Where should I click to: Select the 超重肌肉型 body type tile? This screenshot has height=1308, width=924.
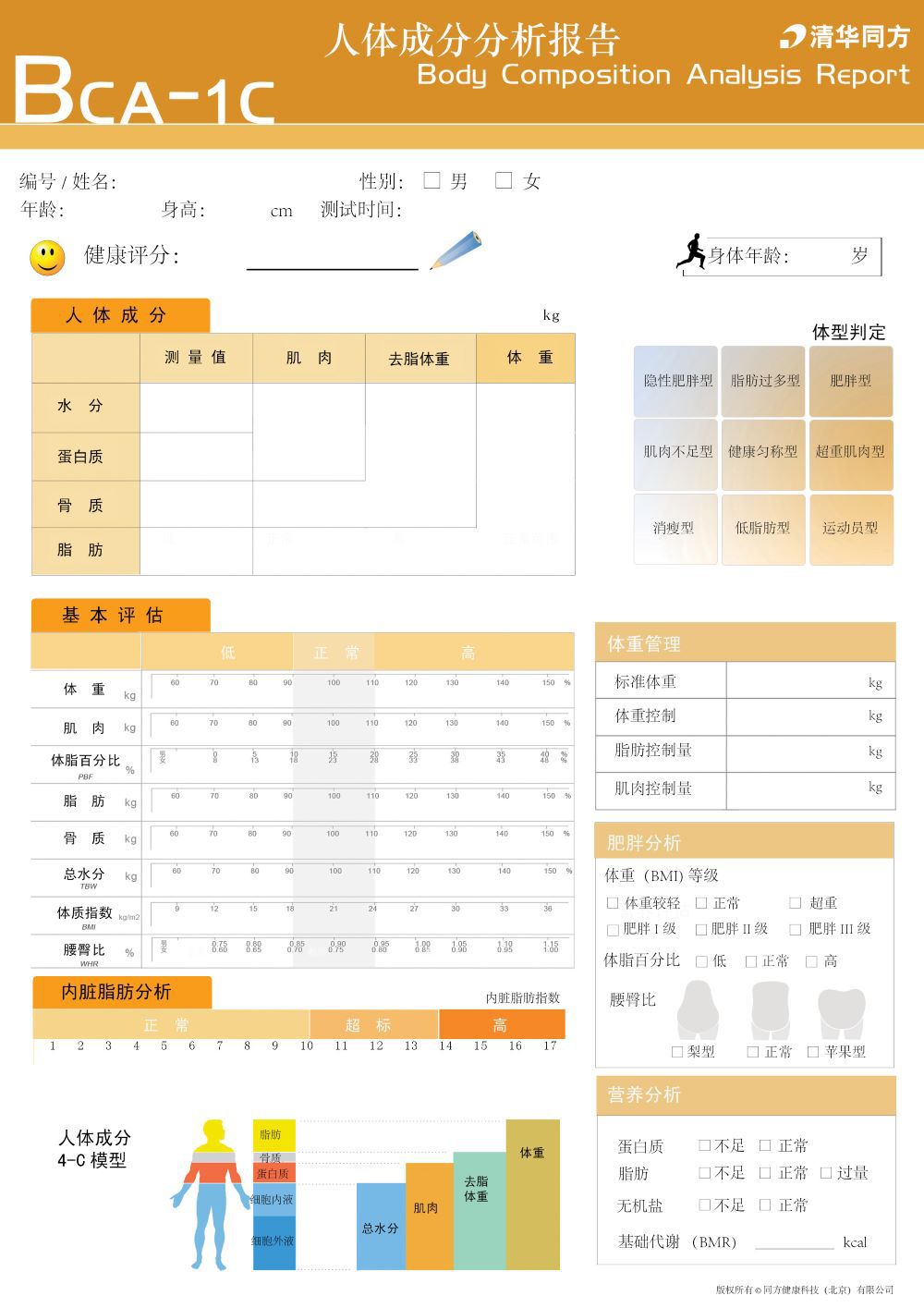(x=851, y=454)
